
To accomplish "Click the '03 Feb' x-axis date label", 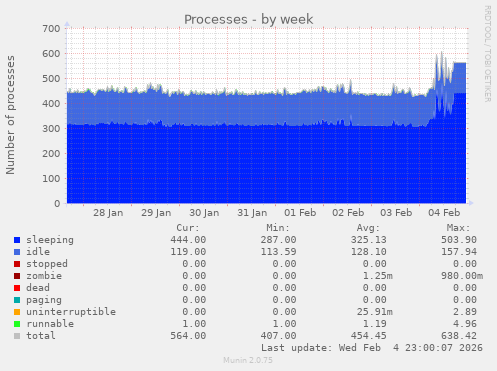I will [396, 213].
